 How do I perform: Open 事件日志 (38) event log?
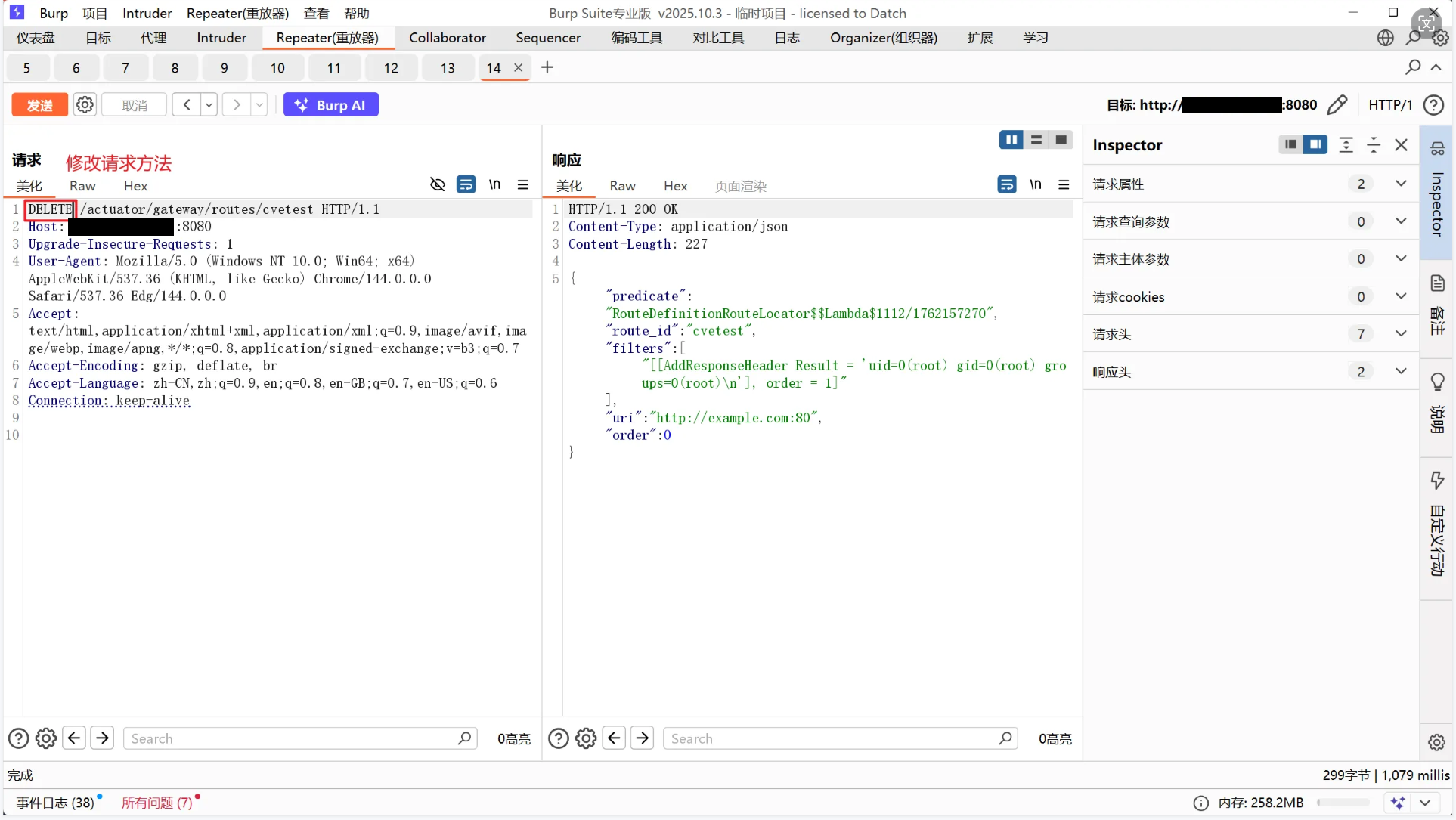click(x=56, y=803)
